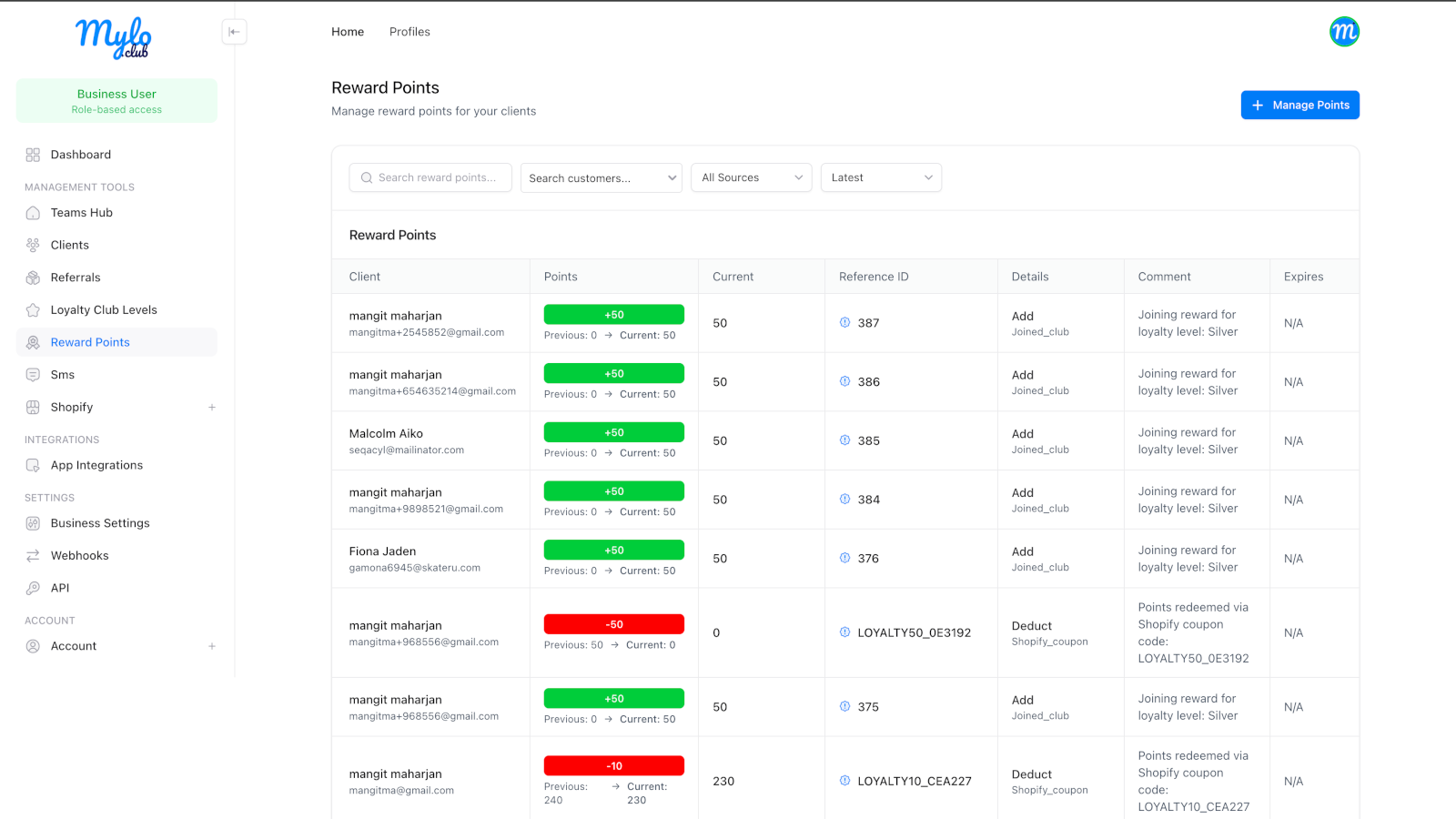Open the user avatar in top right

coord(1343,32)
